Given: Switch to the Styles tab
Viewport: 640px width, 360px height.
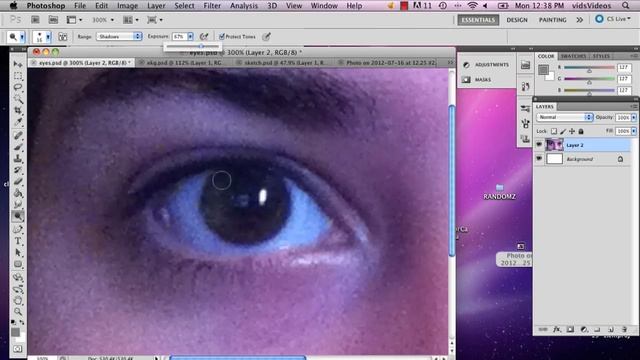Looking at the screenshot, I should (x=601, y=56).
